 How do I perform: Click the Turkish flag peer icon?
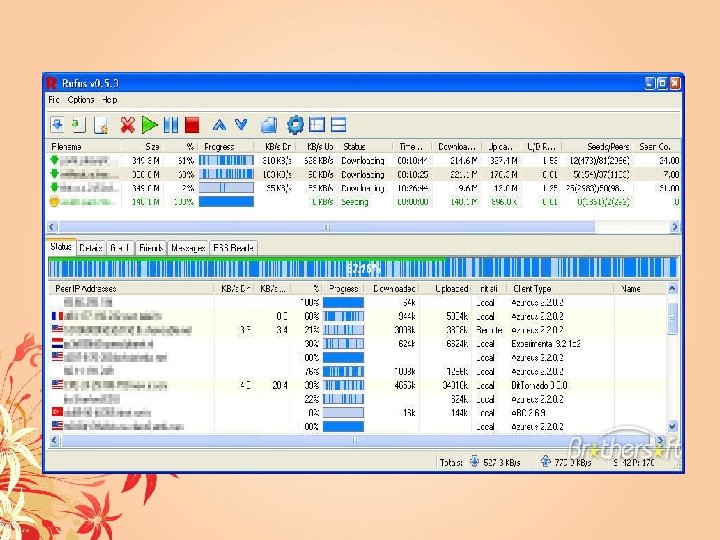(x=57, y=412)
